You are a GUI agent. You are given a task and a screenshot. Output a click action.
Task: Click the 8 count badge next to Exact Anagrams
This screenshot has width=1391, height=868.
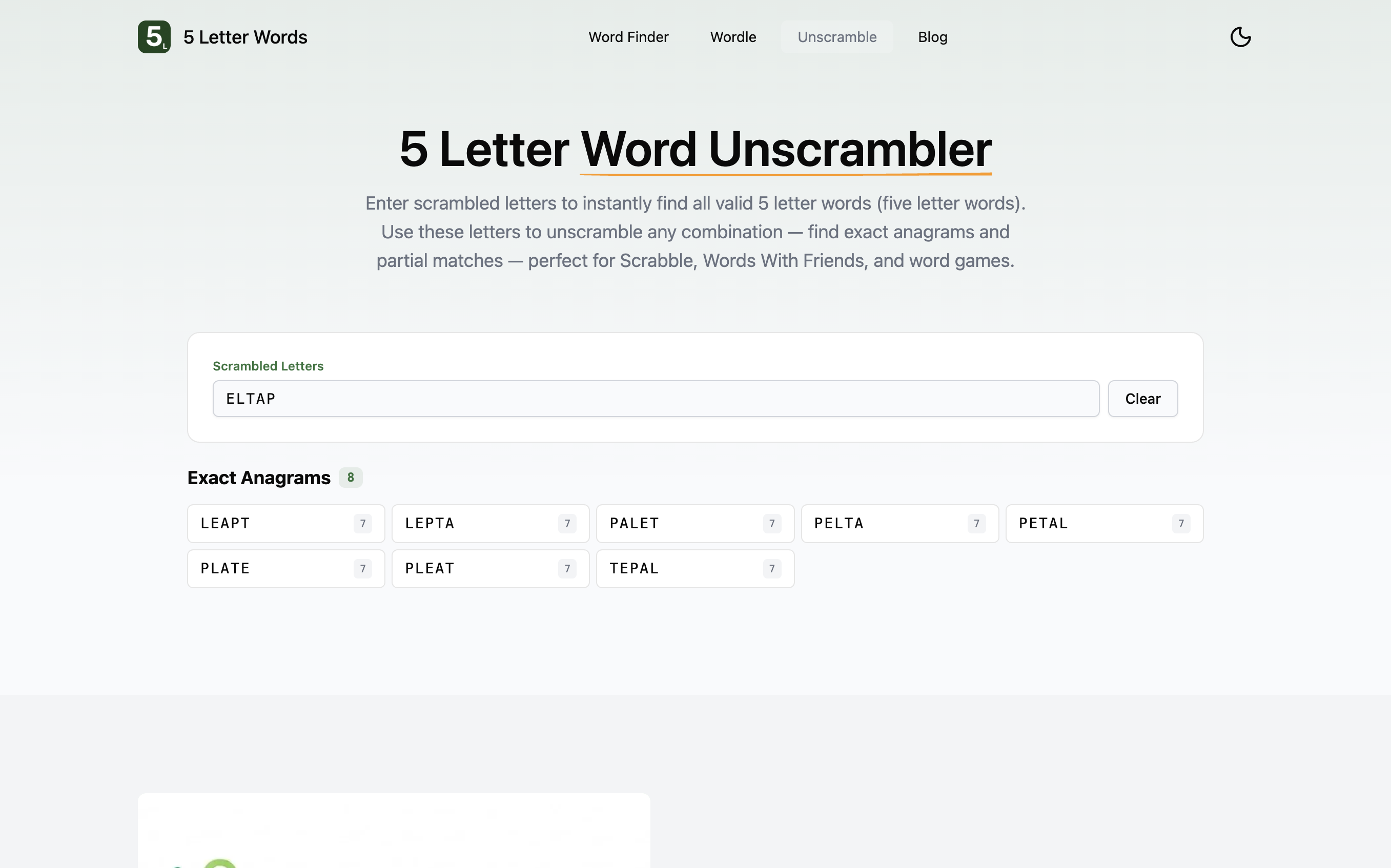(350, 477)
